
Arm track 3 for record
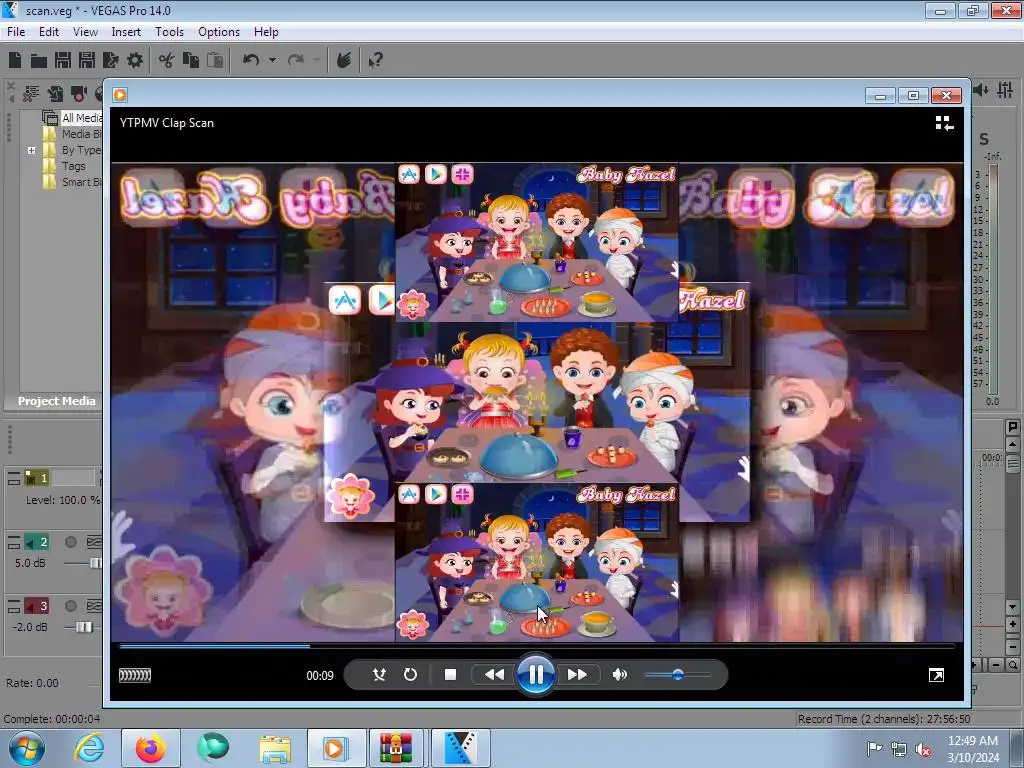(71, 606)
